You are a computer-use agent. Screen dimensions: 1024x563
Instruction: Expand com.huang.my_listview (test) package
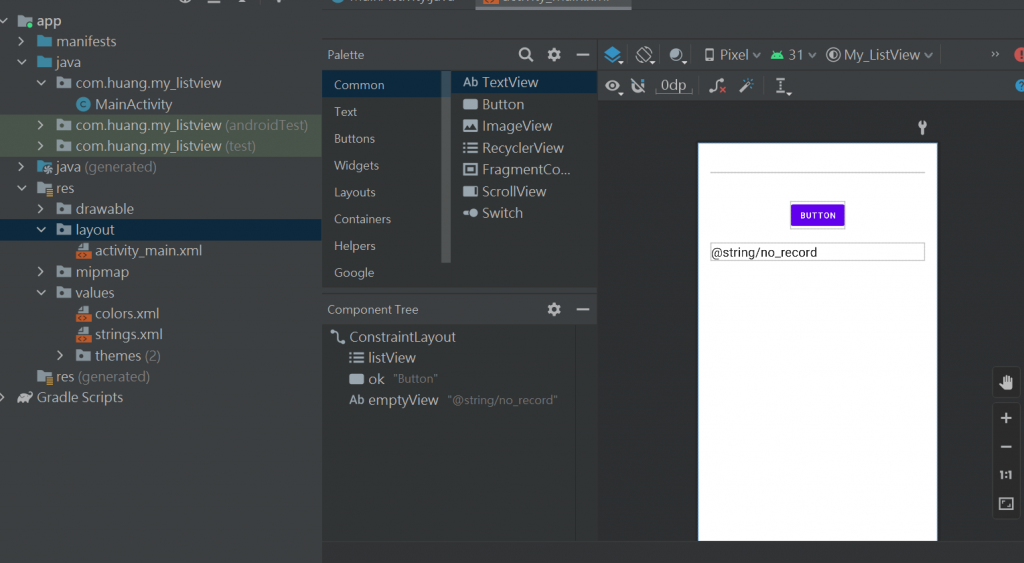coord(40,146)
